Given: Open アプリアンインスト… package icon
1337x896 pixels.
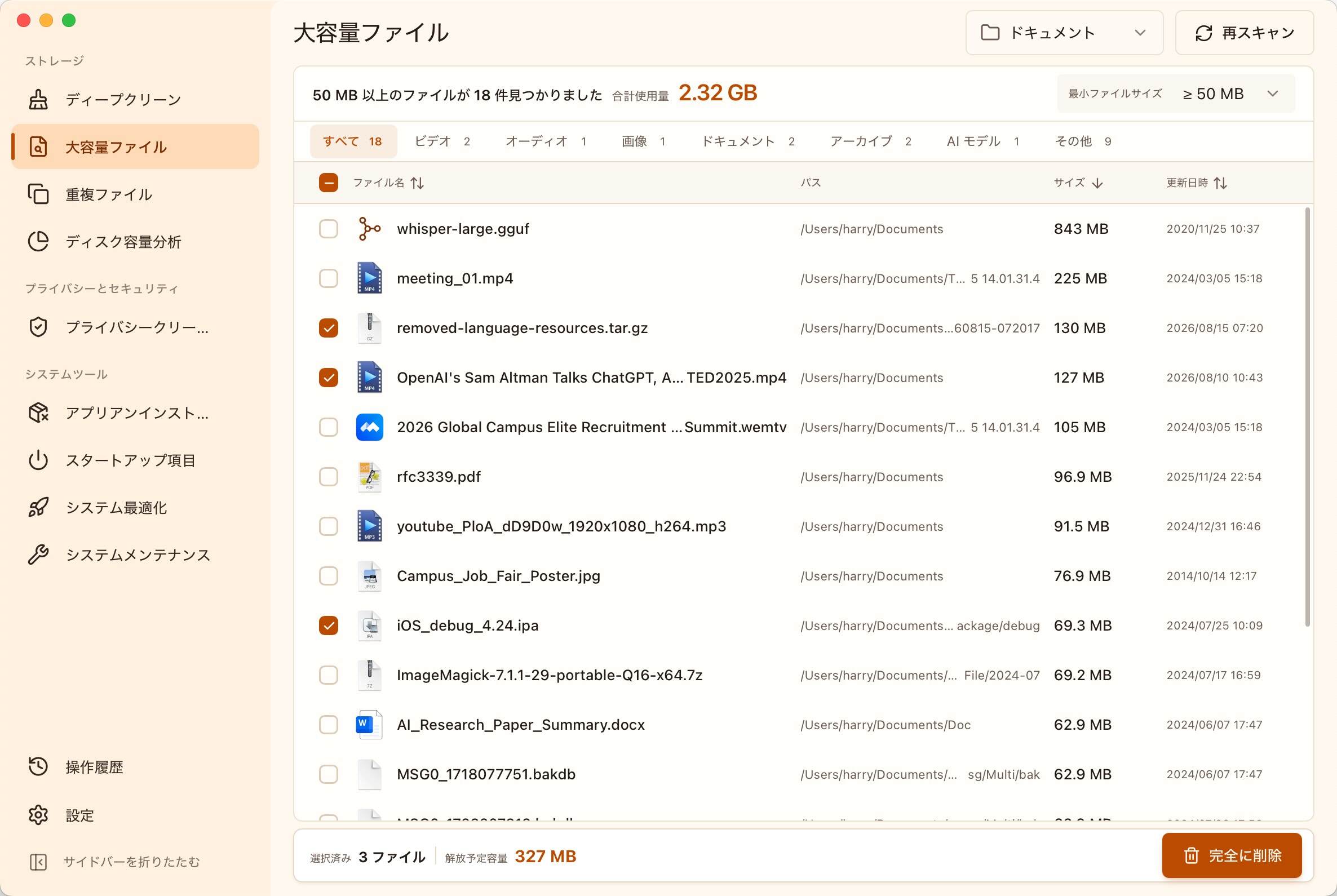Looking at the screenshot, I should pyautogui.click(x=38, y=412).
